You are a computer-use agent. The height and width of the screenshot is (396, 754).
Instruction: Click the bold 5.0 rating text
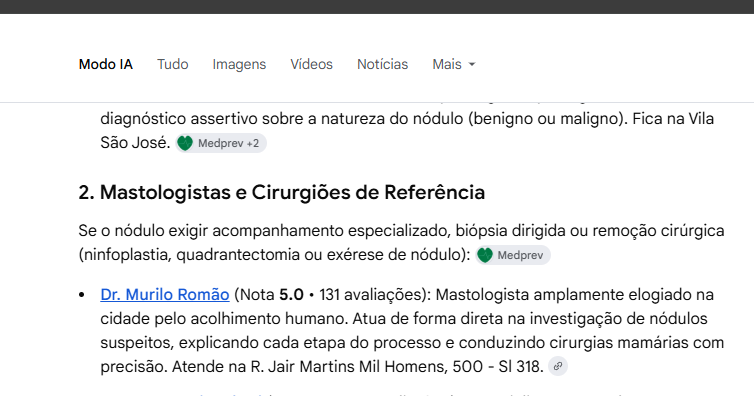point(291,295)
